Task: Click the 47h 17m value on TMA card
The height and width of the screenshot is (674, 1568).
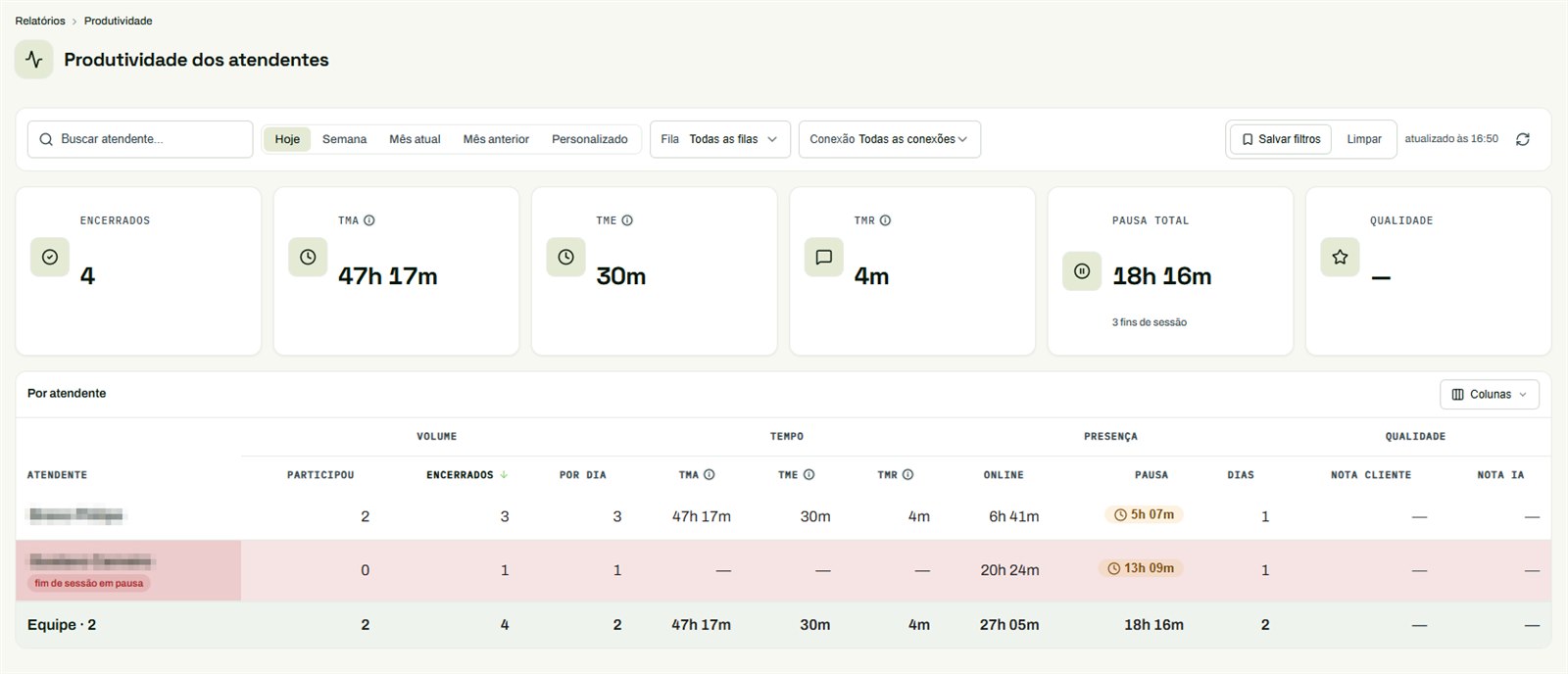Action: click(x=388, y=276)
